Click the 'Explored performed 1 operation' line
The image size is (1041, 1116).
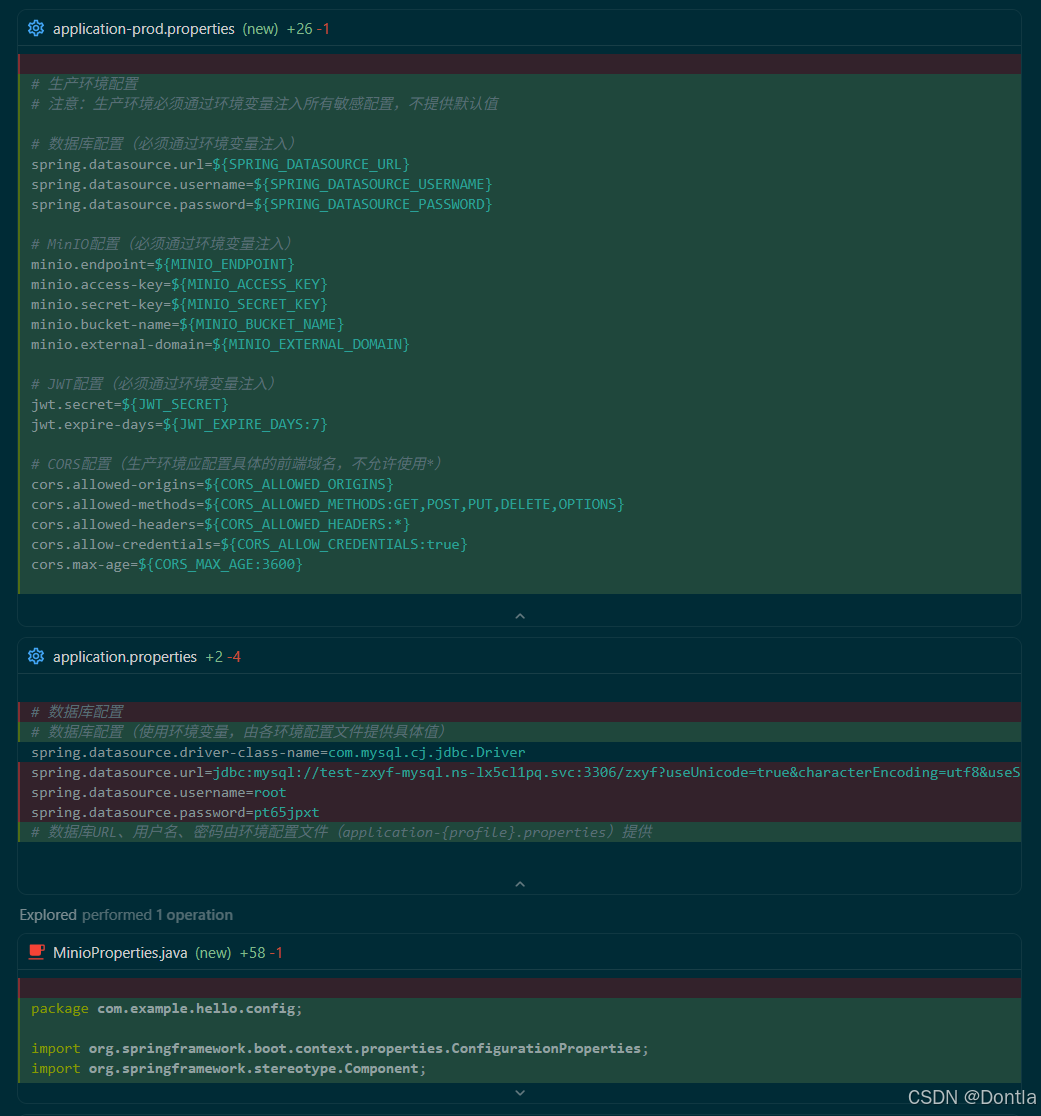(x=126, y=915)
